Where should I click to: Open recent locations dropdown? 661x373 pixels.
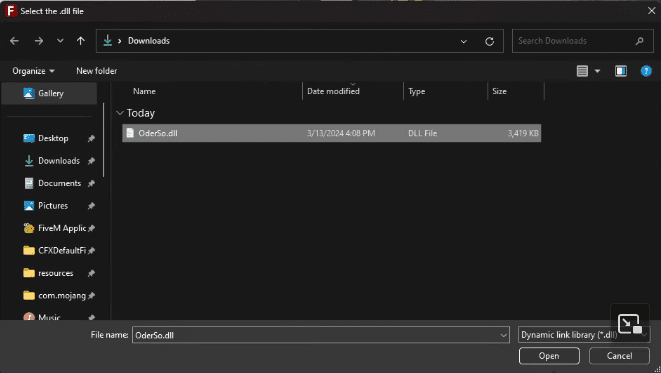[x=60, y=41]
